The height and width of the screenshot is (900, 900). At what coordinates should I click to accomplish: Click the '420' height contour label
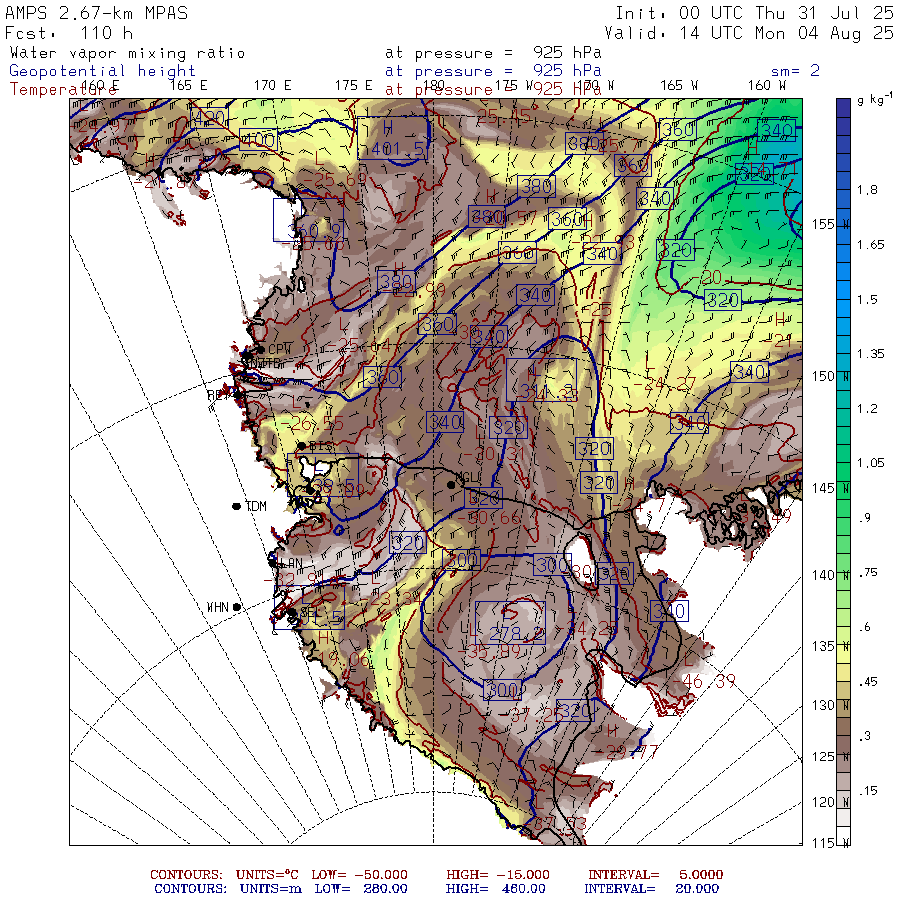[209, 118]
